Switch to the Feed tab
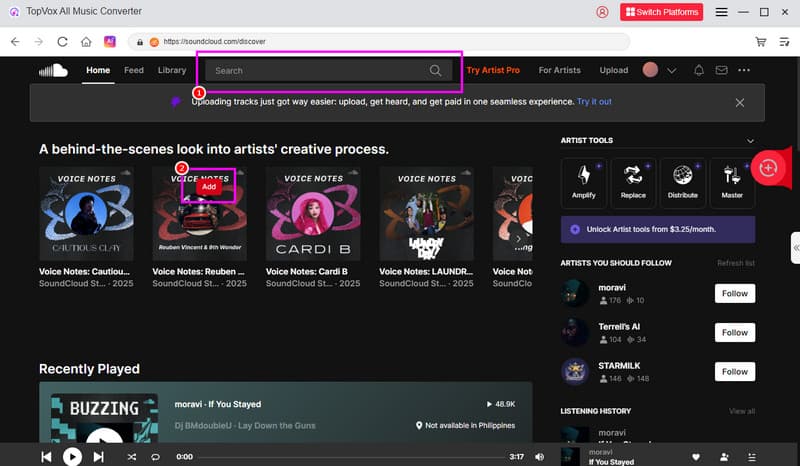The image size is (800, 466). [x=134, y=70]
